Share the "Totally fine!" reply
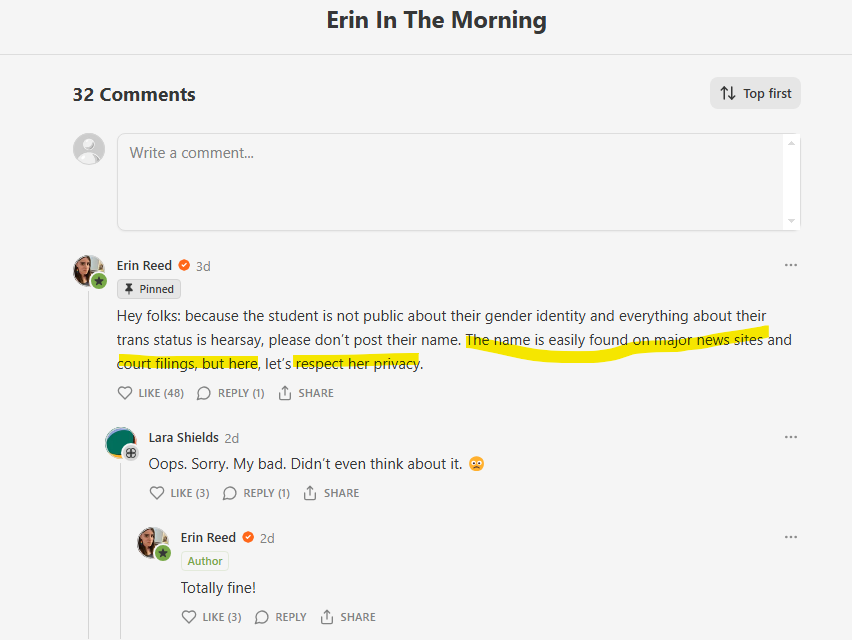852x640 pixels. point(348,617)
